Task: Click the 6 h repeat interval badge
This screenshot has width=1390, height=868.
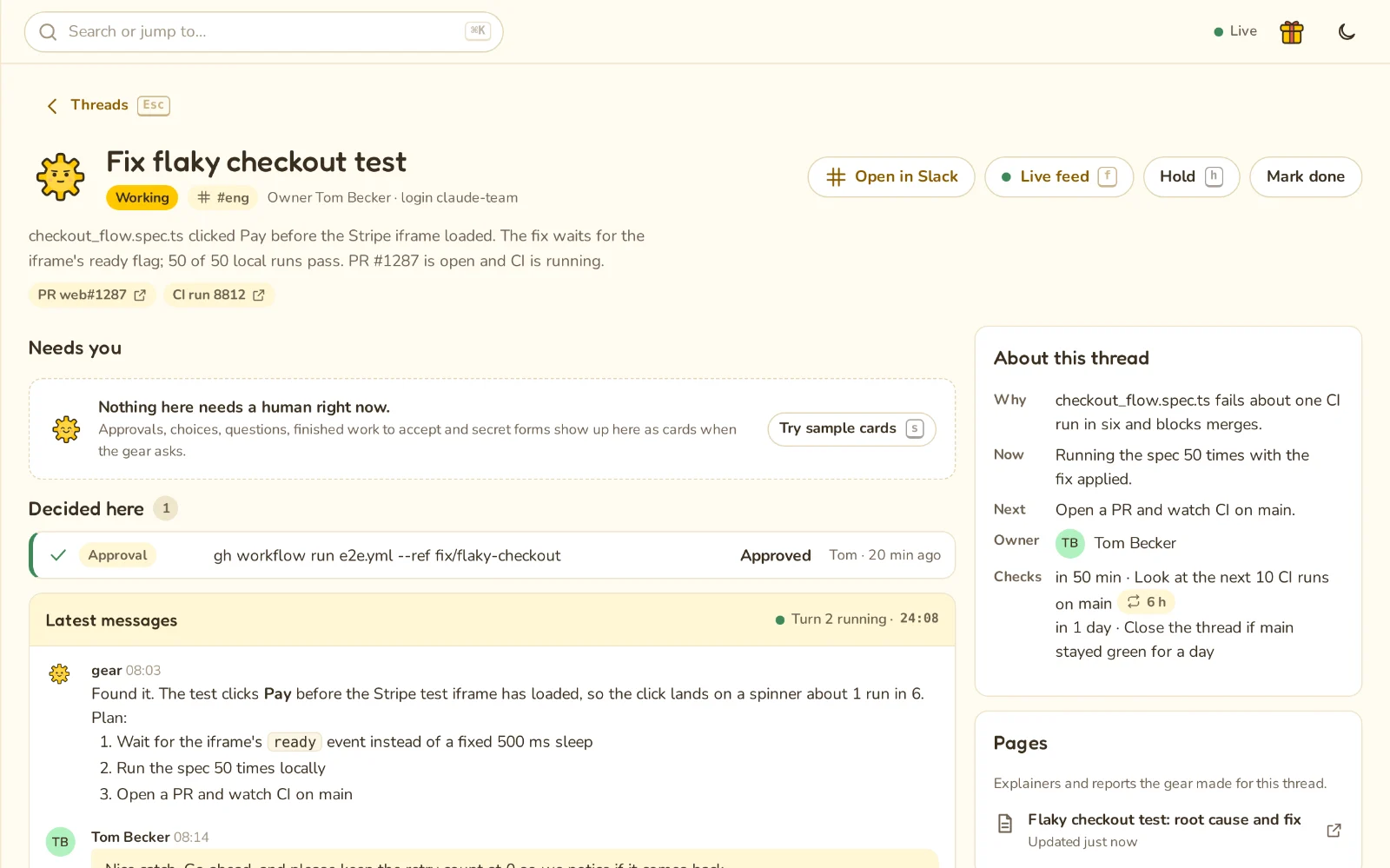Action: pos(1147,602)
